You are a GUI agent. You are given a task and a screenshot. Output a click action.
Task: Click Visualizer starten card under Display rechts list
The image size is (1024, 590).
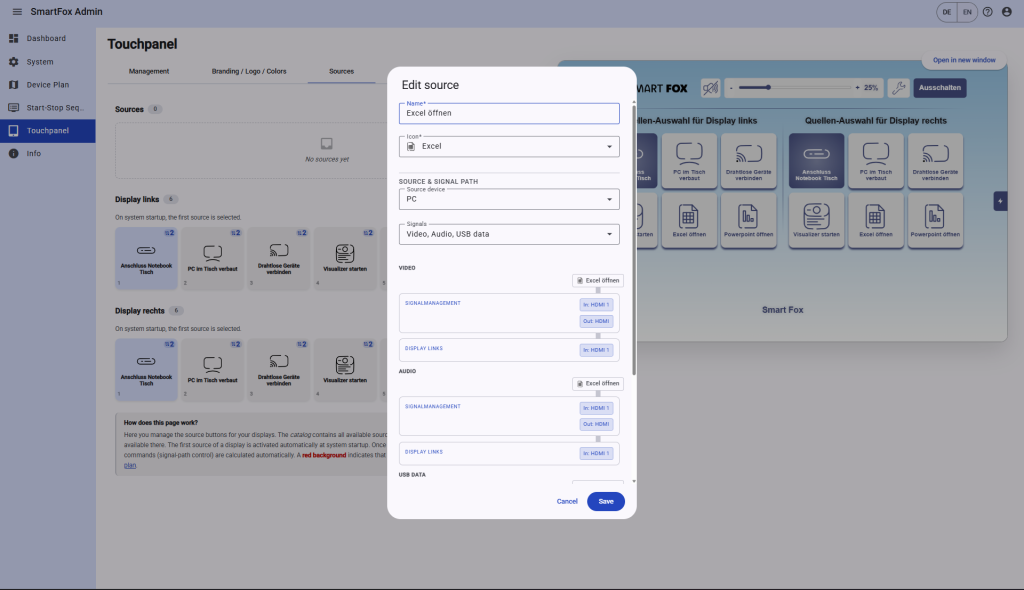[x=345, y=370]
